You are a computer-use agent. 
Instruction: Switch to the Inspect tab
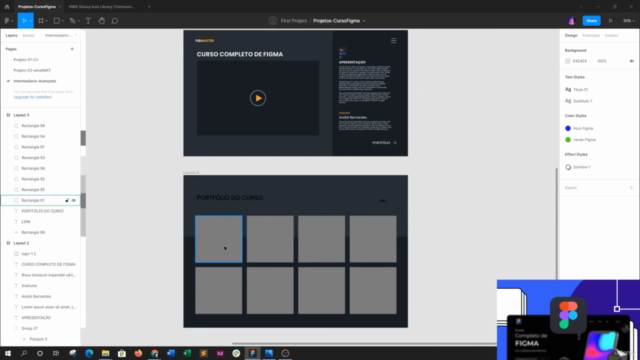pyautogui.click(x=611, y=36)
